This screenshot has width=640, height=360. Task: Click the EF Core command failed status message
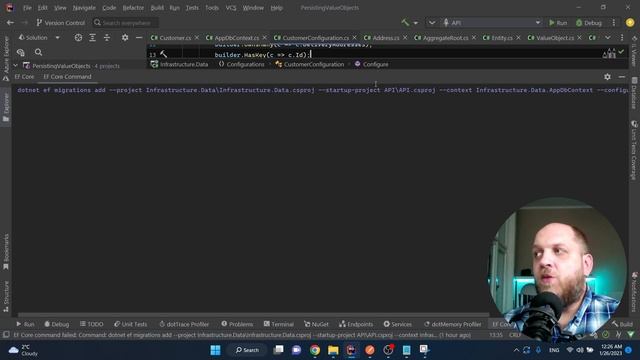pyautogui.click(x=242, y=335)
